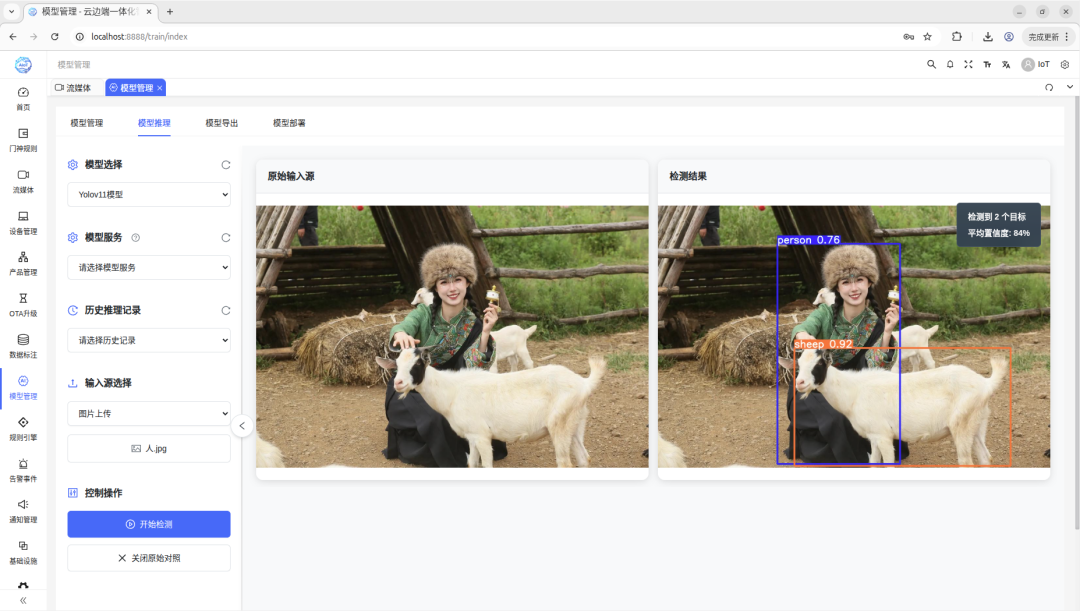Open 数据标注 data labeling in sidebar

click(x=23, y=345)
